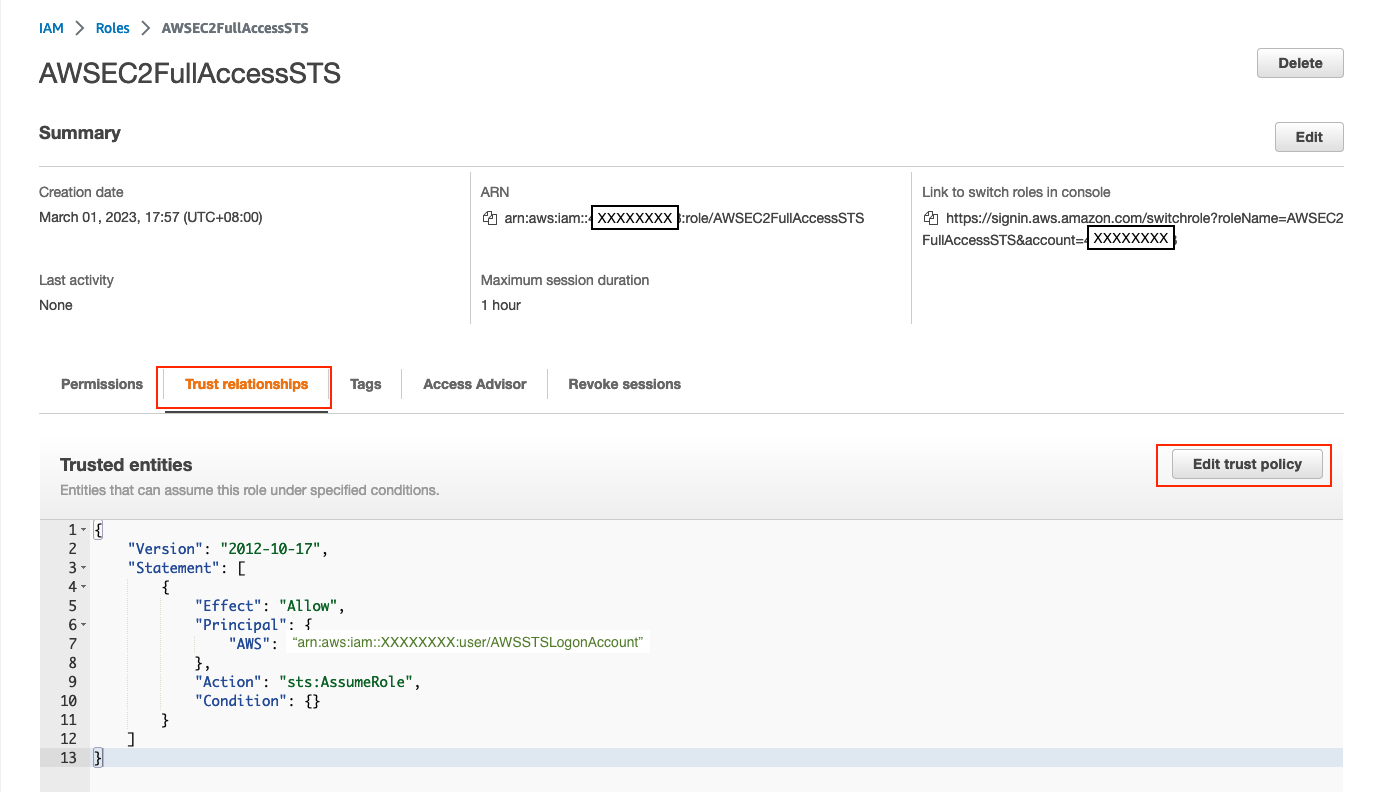Open the Tags tab
1382x792 pixels.
tap(365, 384)
